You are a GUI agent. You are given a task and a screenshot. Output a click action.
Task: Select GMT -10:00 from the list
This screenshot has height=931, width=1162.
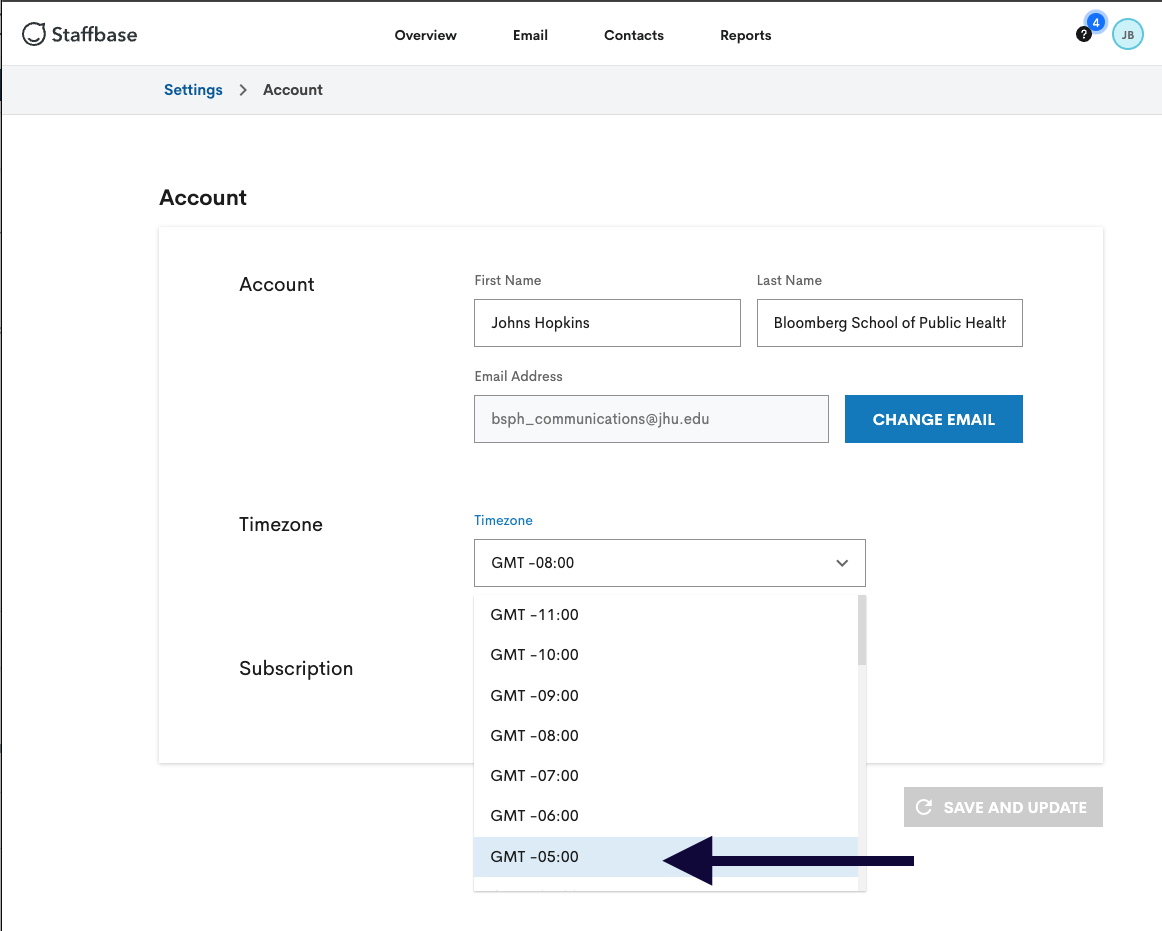(665, 655)
